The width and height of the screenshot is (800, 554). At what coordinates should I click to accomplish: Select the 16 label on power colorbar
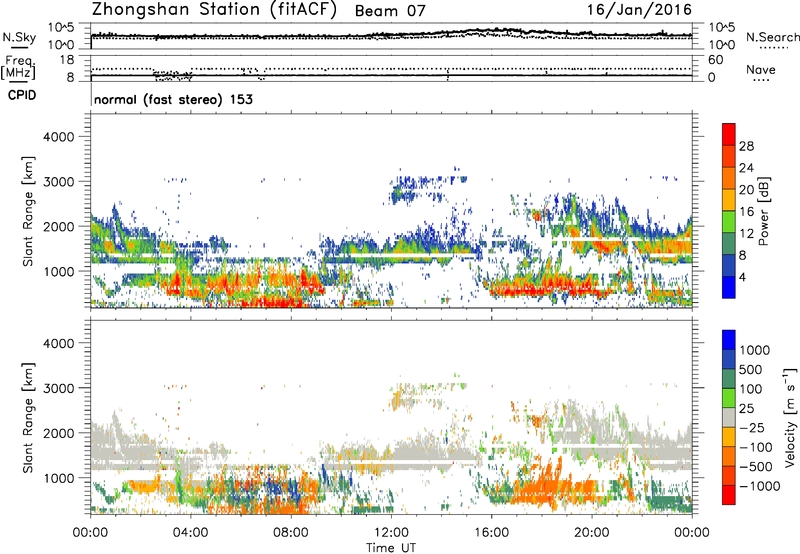coord(746,212)
